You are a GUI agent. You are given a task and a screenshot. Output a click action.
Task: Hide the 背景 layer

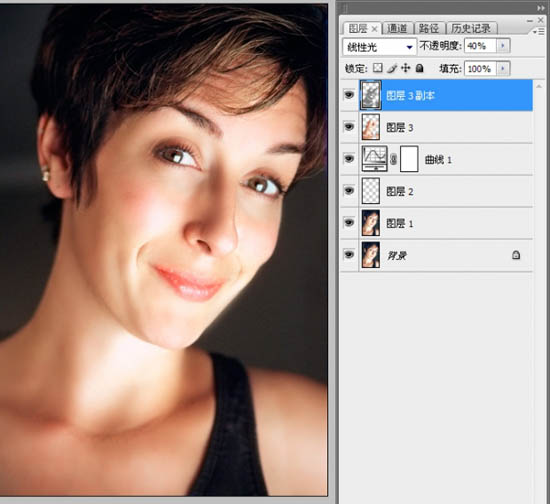pyautogui.click(x=349, y=254)
